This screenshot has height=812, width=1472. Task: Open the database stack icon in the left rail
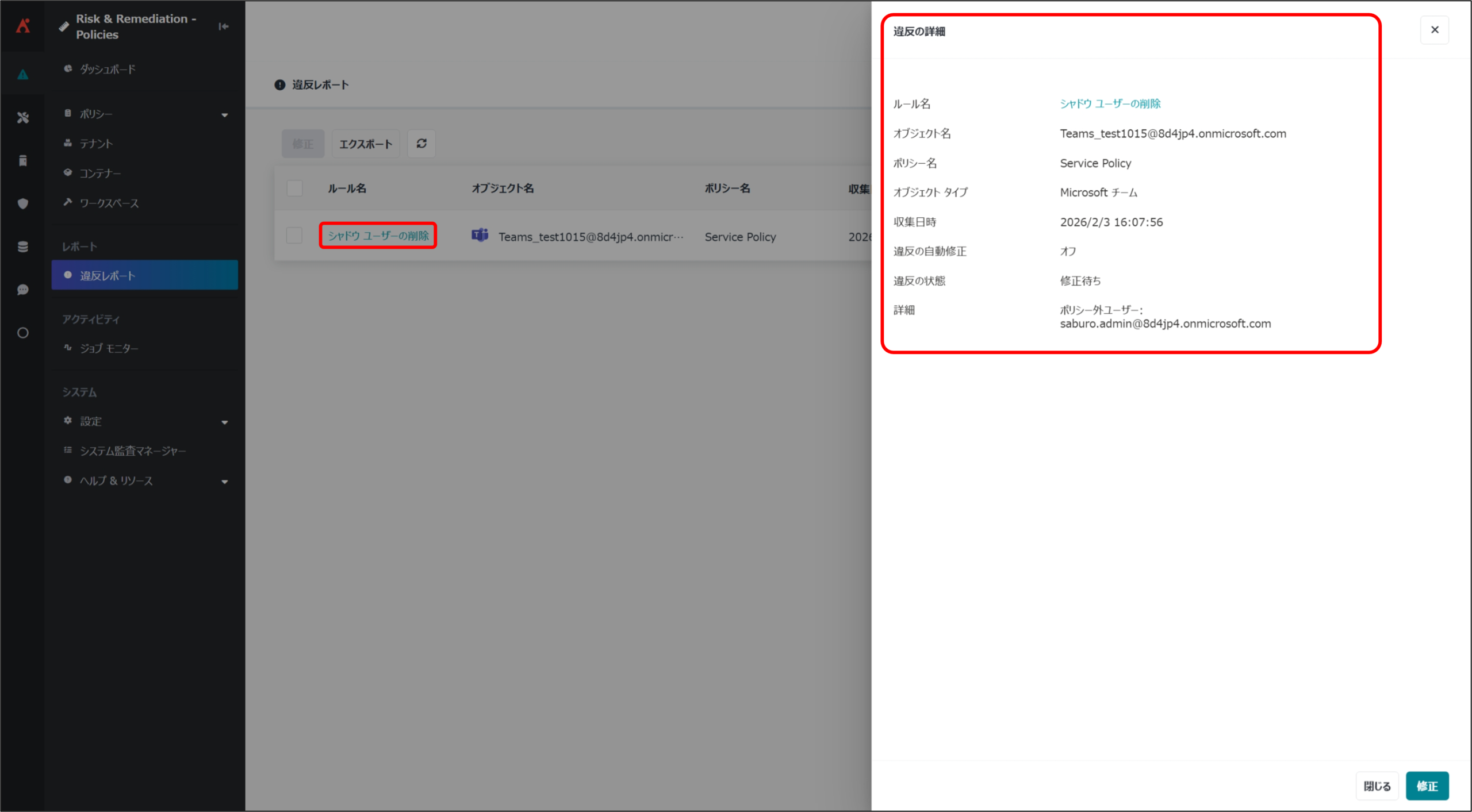23,247
